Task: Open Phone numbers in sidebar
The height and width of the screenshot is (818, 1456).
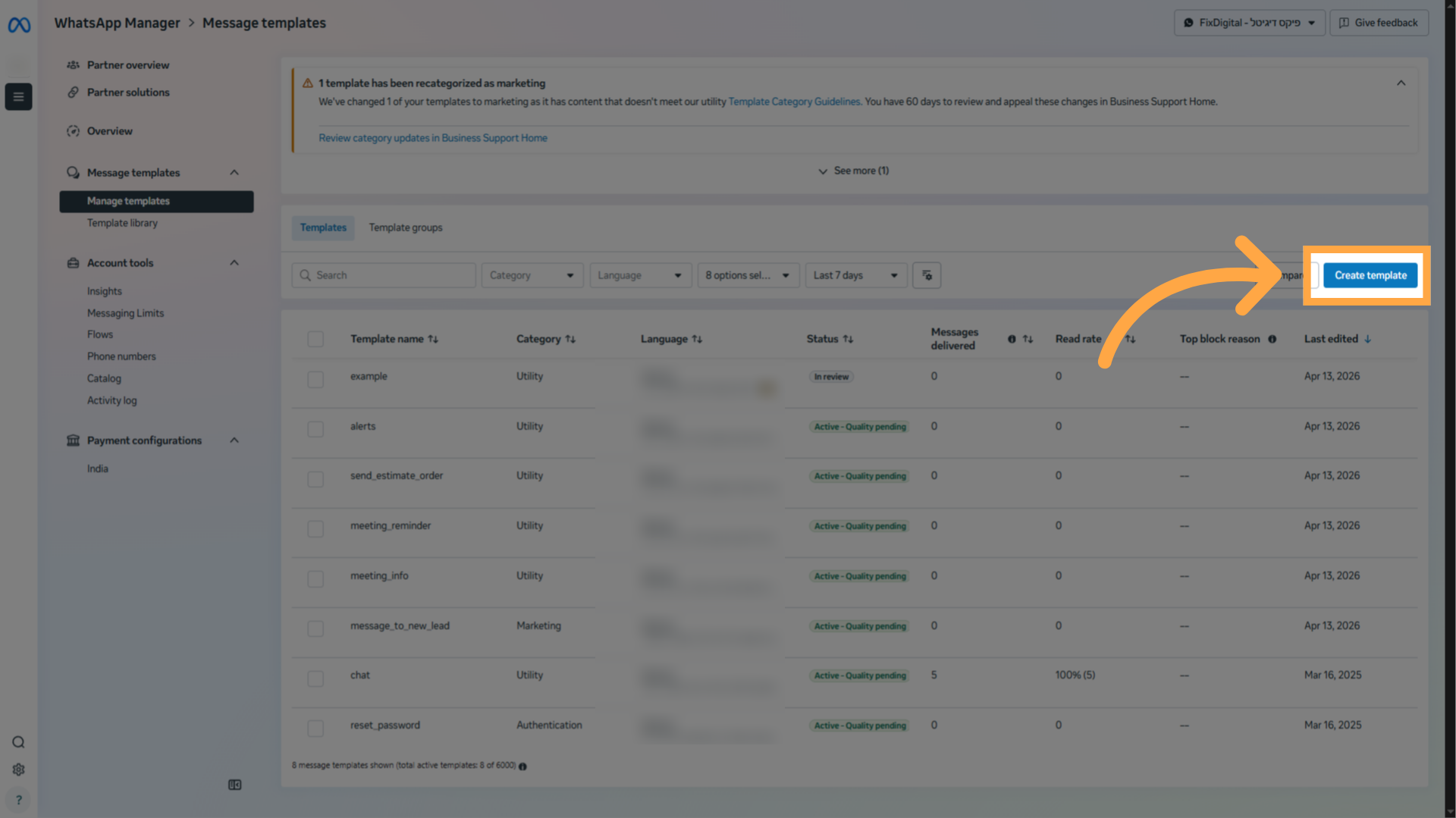Action: [121, 356]
